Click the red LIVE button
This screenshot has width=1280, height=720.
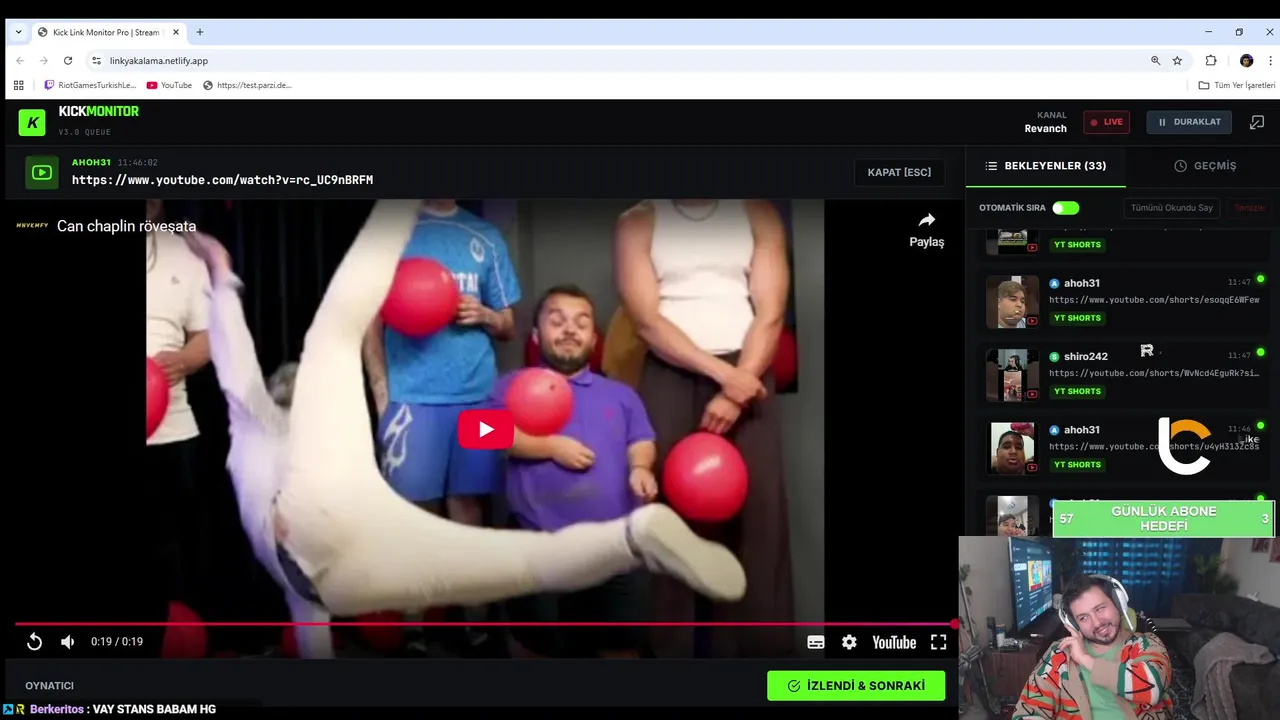(1106, 122)
